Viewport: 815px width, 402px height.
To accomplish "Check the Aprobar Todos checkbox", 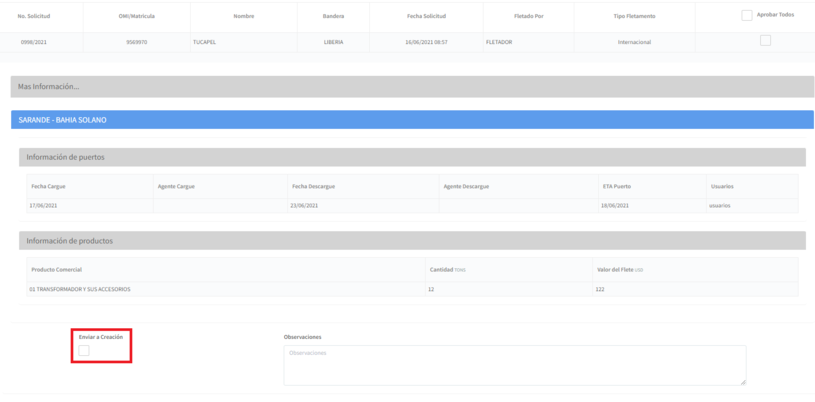I will tap(747, 16).
